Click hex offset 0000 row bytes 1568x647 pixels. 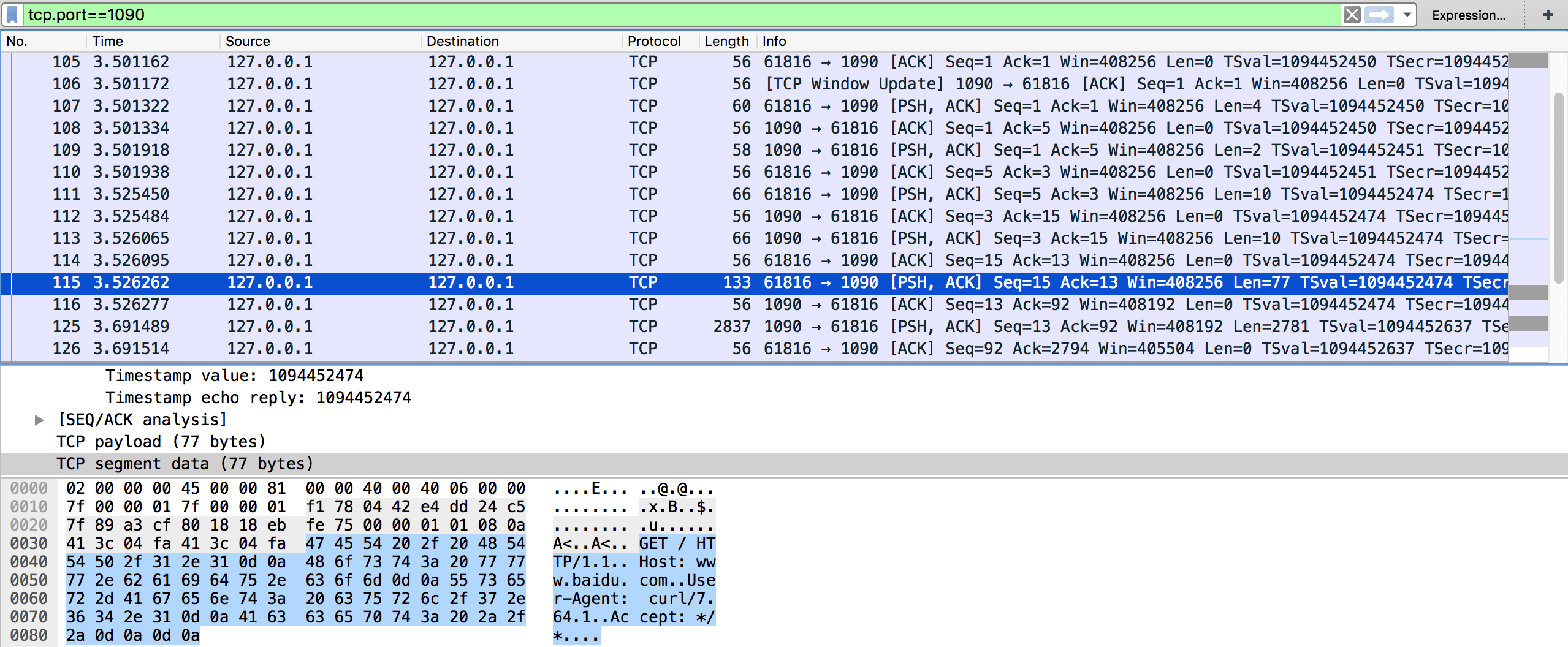295,488
